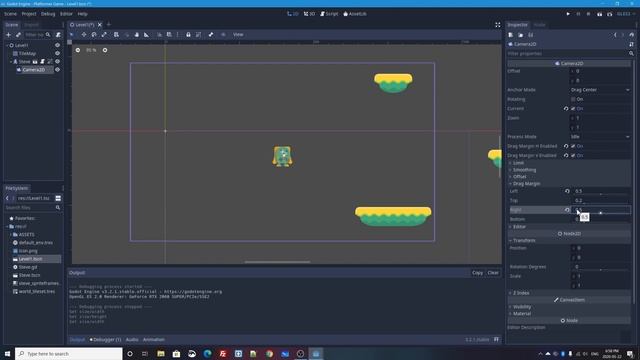The image size is (640, 360).
Task: Load a resource in Inspector
Action: pyautogui.click(x=520, y=35)
